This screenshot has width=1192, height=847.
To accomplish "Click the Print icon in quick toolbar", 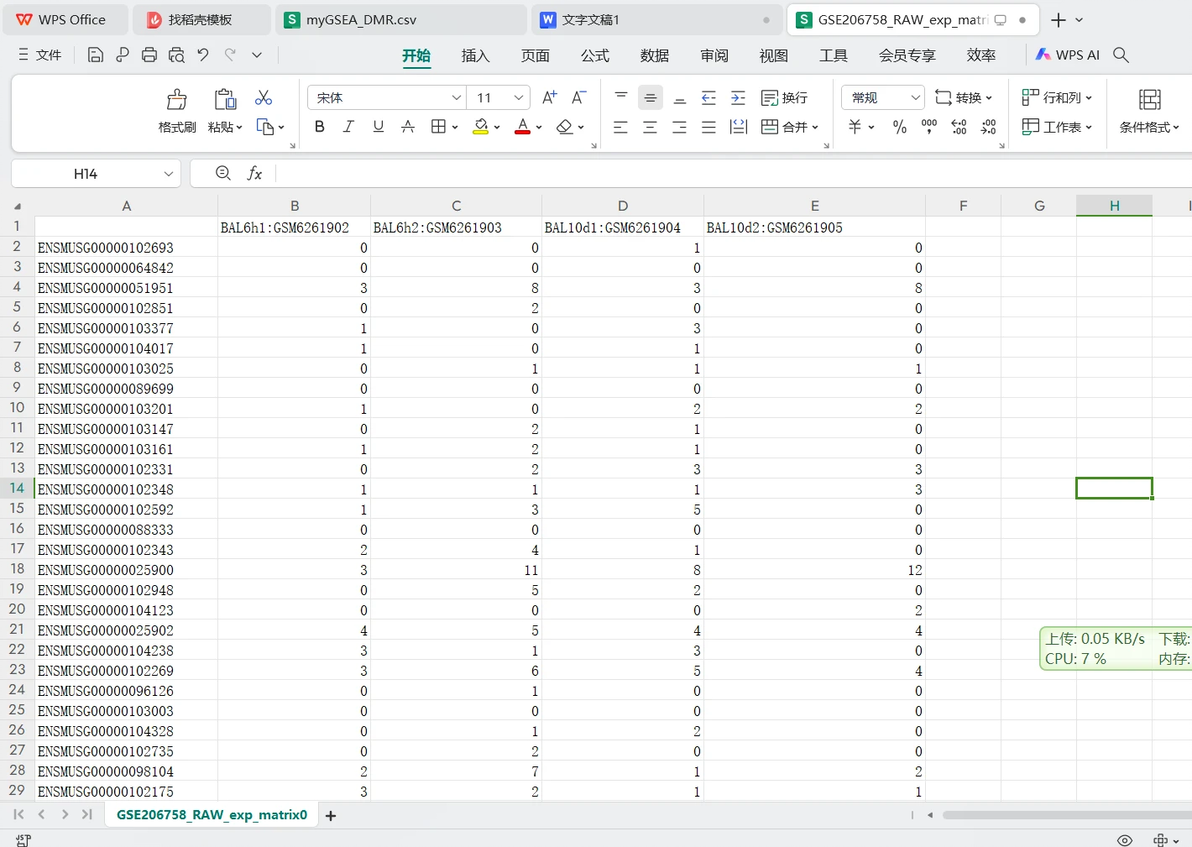I will click(x=150, y=55).
